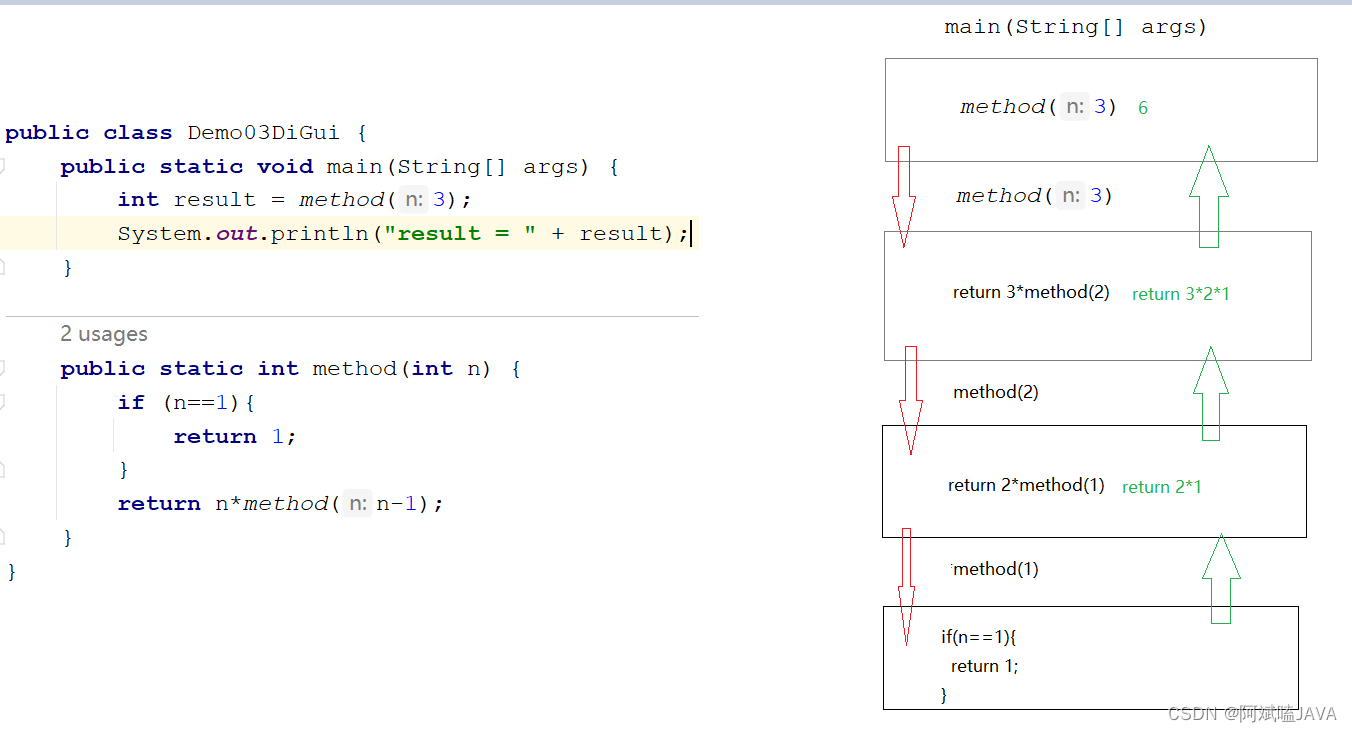
Task: Click the green "6" result in the diagram
Action: 1143,108
